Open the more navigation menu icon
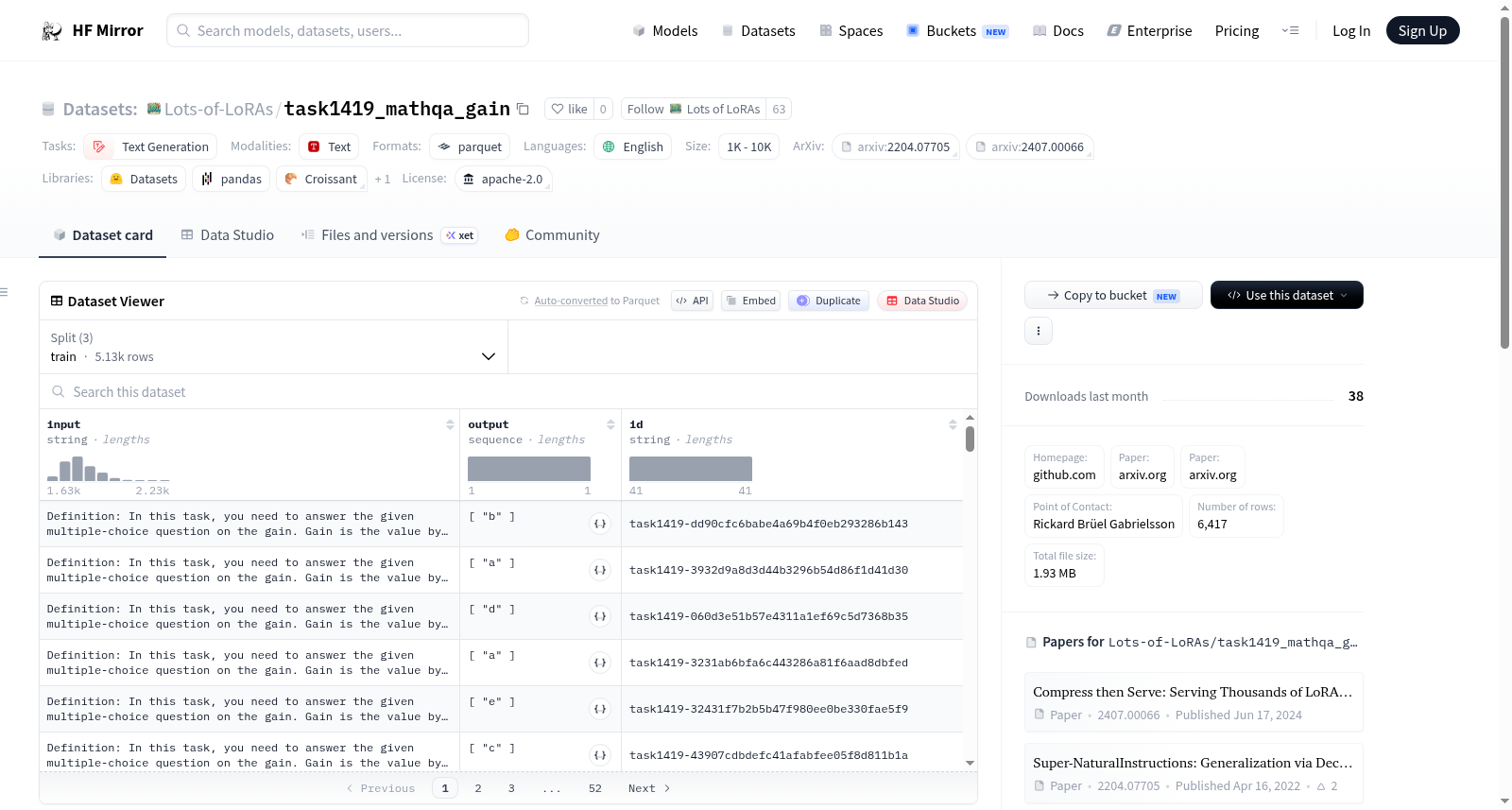Viewport: 1512px width, 810px height. click(x=1290, y=31)
